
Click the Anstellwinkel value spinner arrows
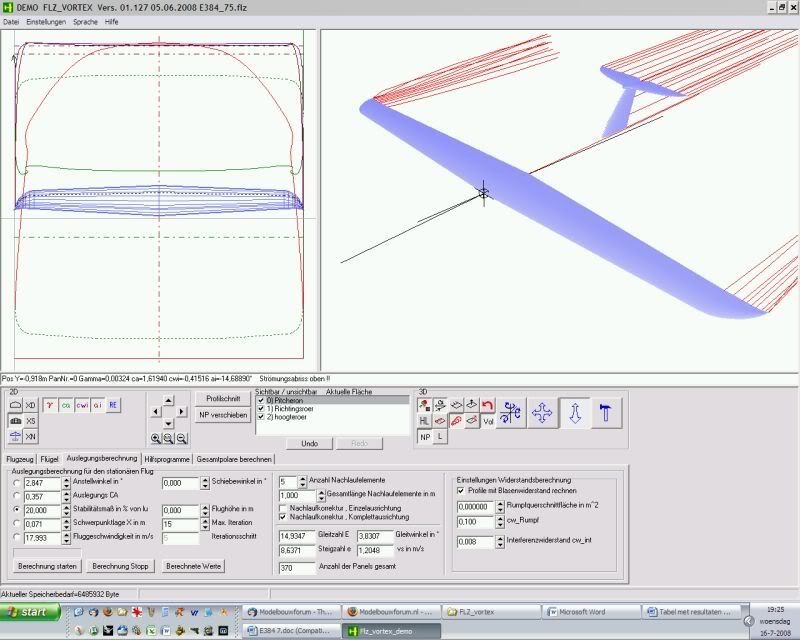pyautogui.click(x=66, y=483)
